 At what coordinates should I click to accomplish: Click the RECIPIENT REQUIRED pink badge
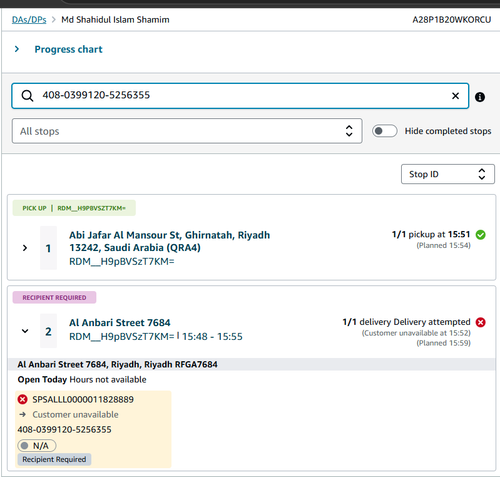[x=54, y=297]
